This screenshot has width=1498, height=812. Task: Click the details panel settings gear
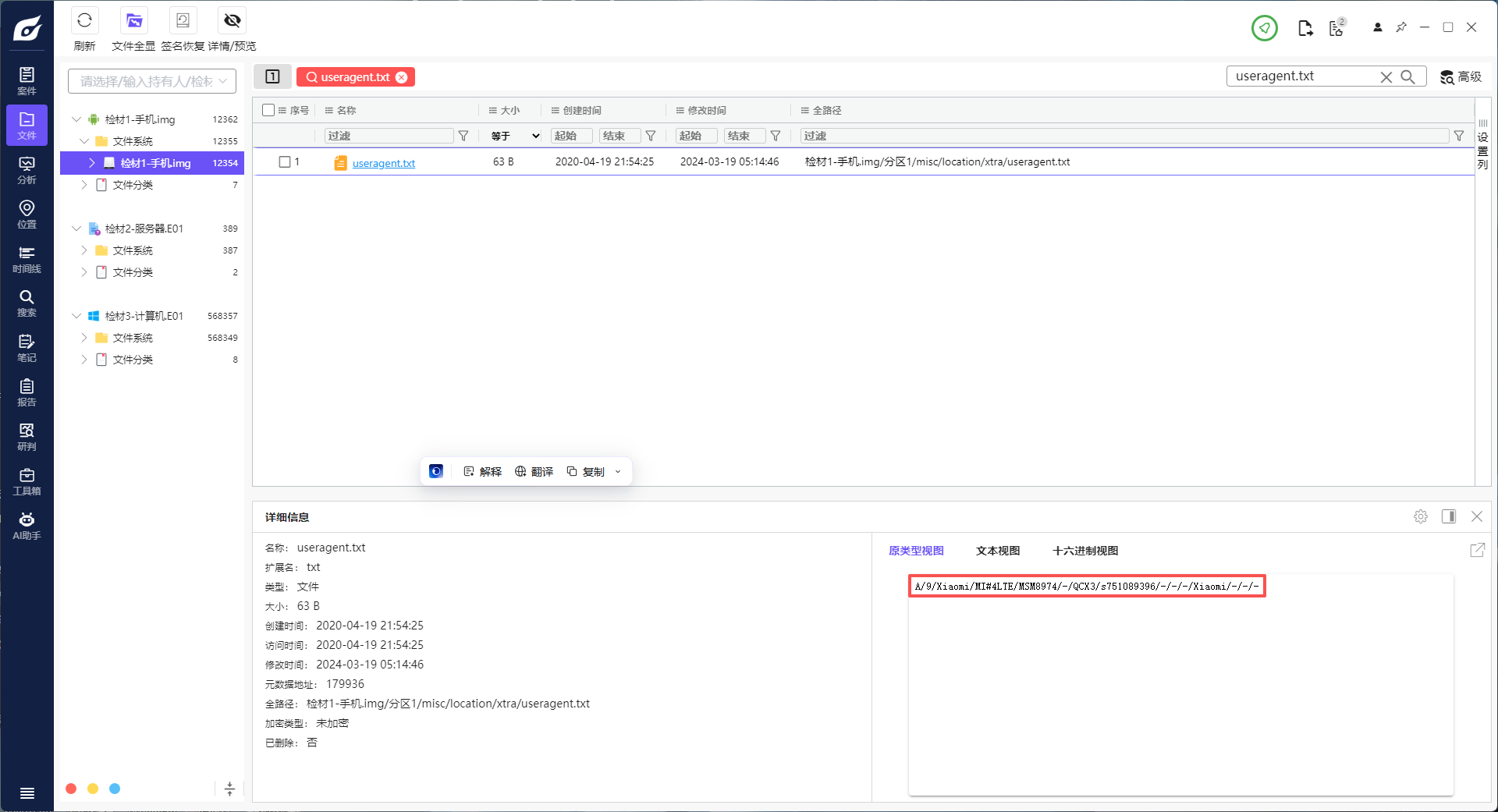tap(1421, 516)
